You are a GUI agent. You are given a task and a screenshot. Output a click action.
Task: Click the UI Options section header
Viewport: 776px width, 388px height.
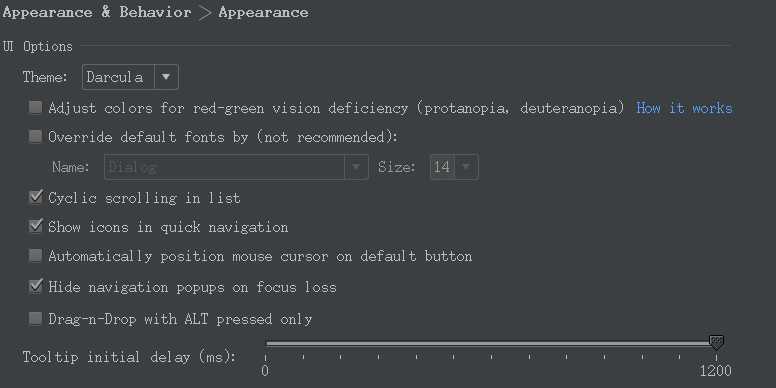[38, 47]
